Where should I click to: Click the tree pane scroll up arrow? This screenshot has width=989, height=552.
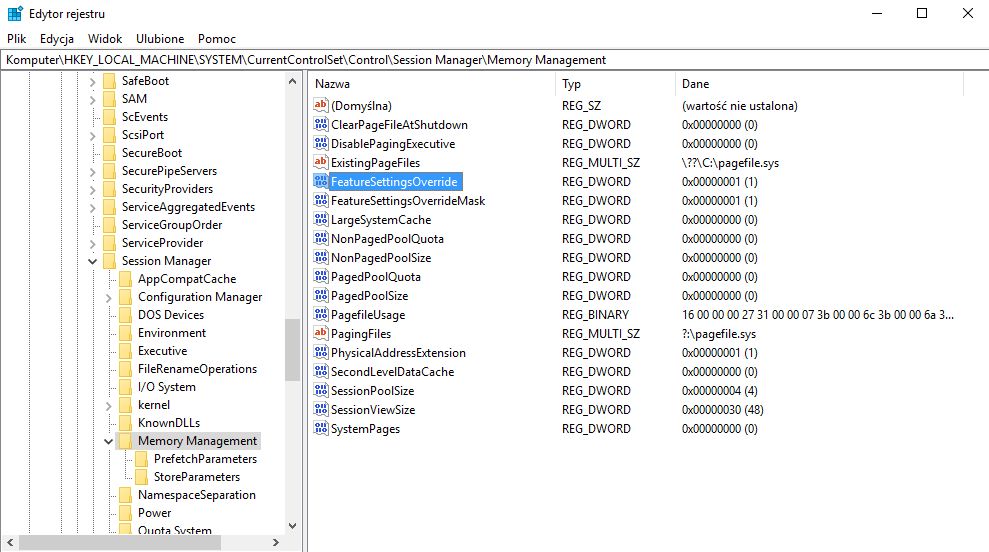[x=292, y=81]
